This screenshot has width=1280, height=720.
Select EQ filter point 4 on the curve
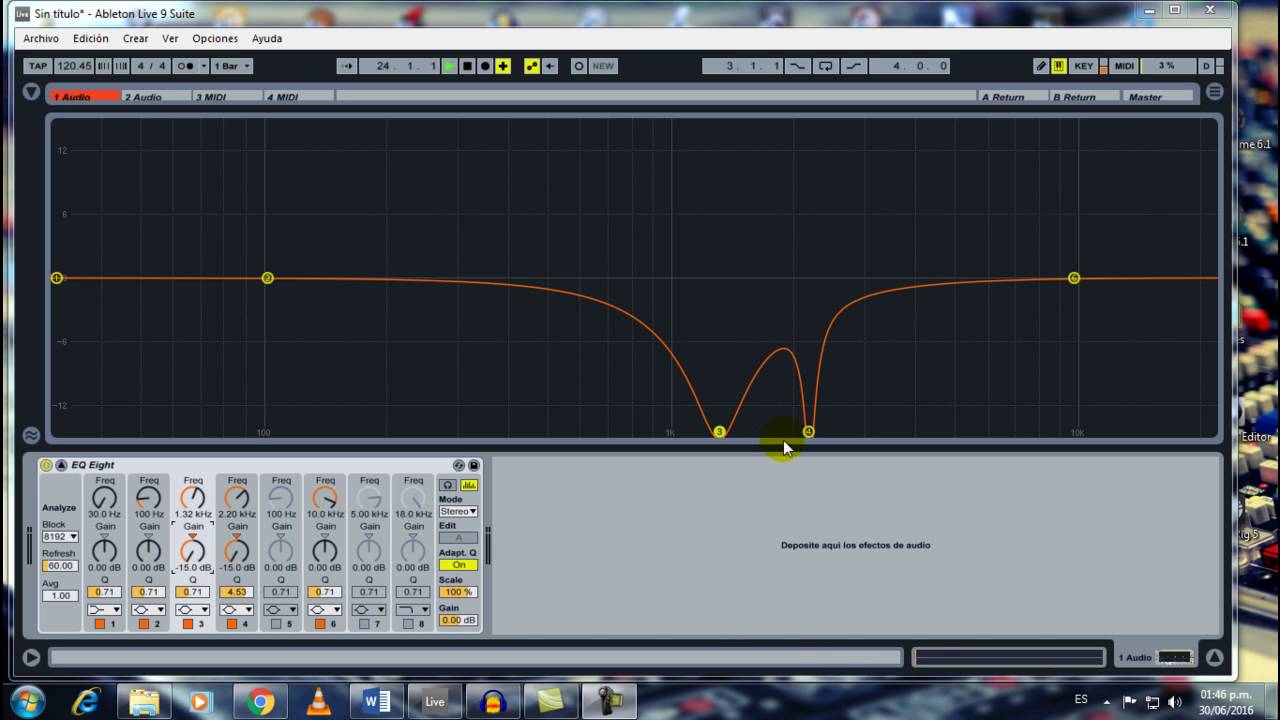[x=808, y=432]
